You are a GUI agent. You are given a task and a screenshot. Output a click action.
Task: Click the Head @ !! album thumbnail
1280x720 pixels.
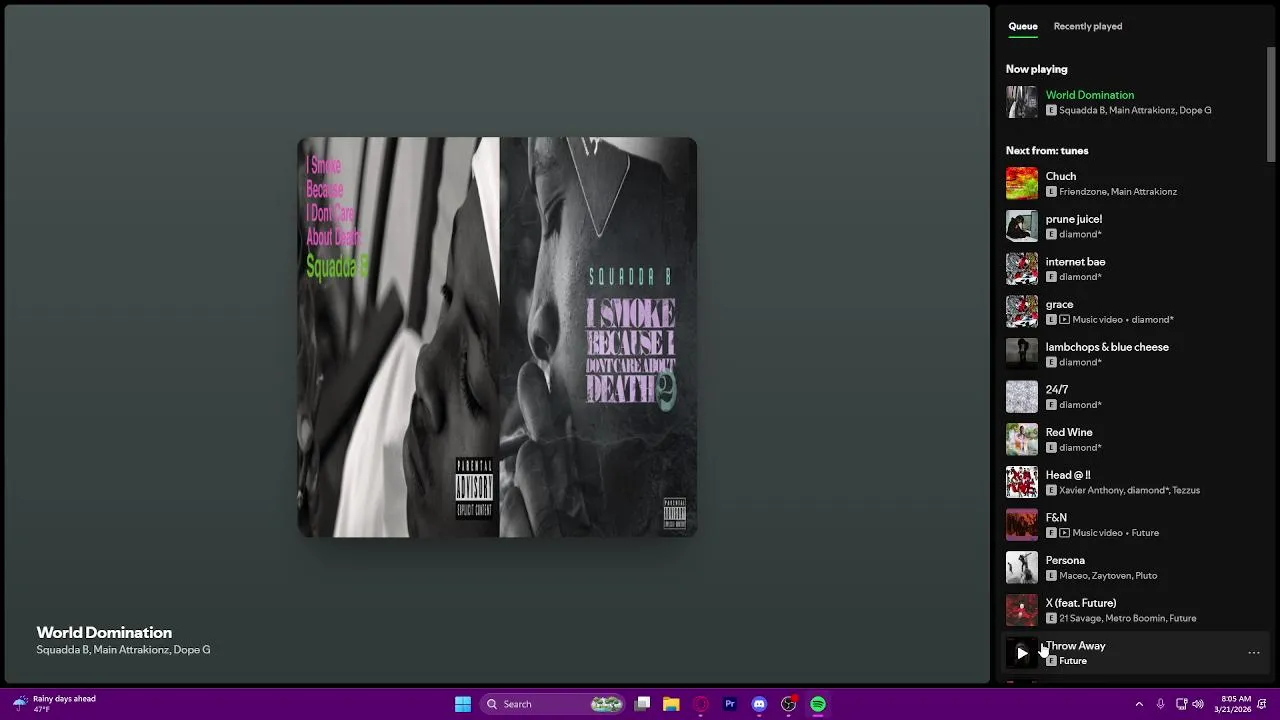point(1022,482)
